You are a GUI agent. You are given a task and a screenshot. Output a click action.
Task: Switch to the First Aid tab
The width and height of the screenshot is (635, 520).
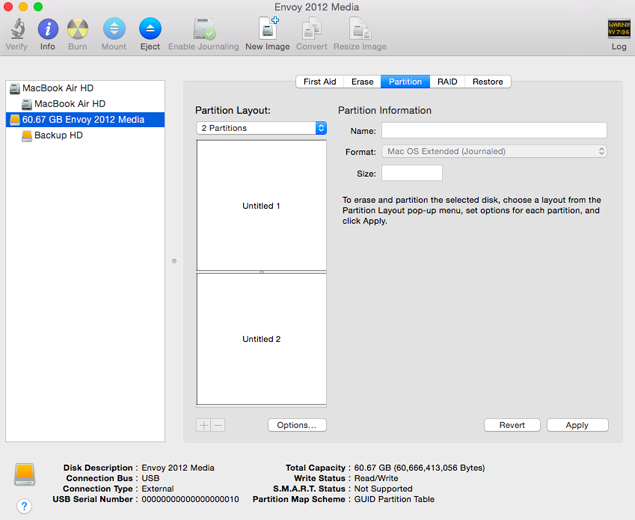(320, 82)
